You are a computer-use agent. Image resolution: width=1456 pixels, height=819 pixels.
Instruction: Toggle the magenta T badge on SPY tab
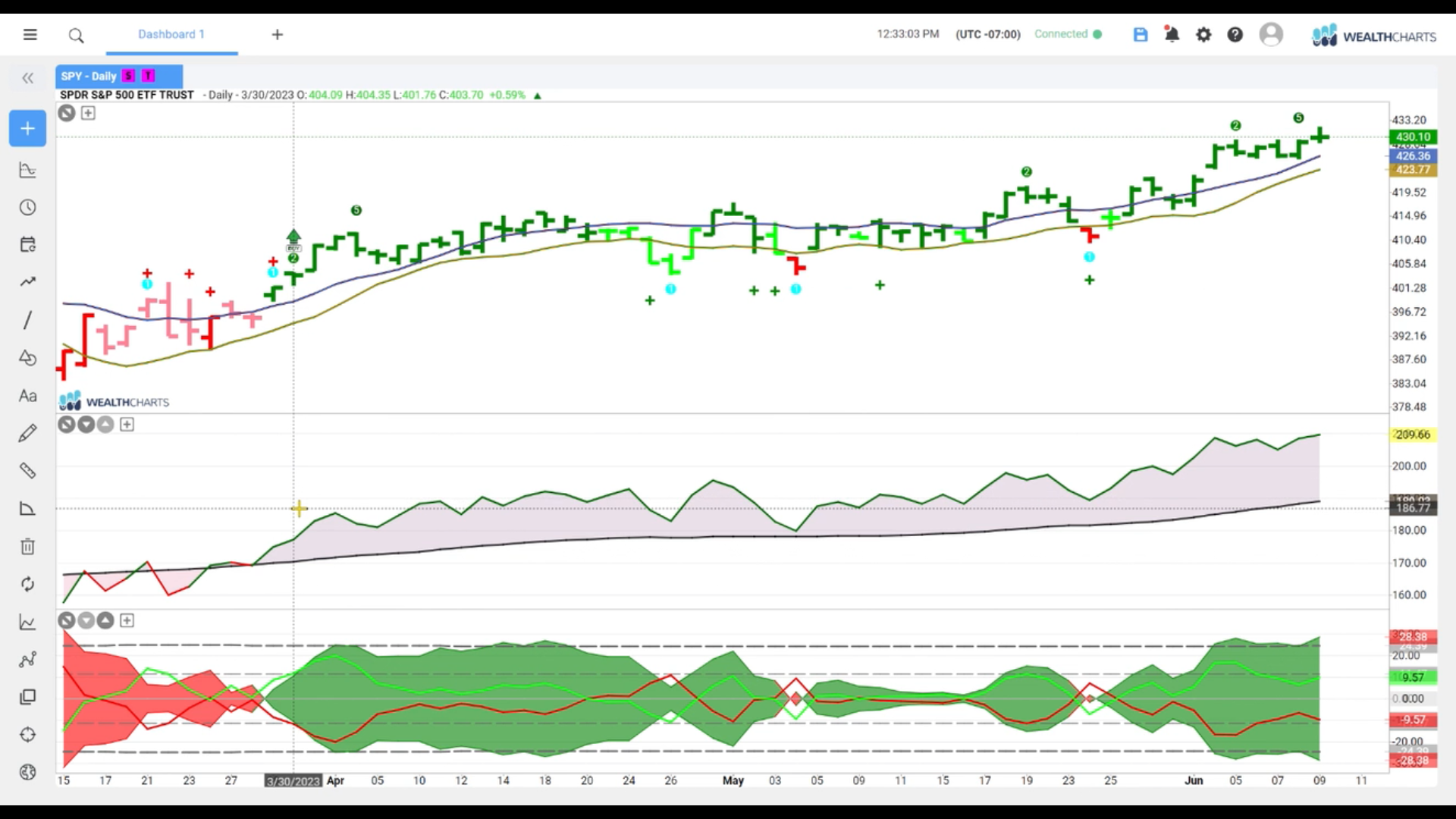click(x=148, y=76)
